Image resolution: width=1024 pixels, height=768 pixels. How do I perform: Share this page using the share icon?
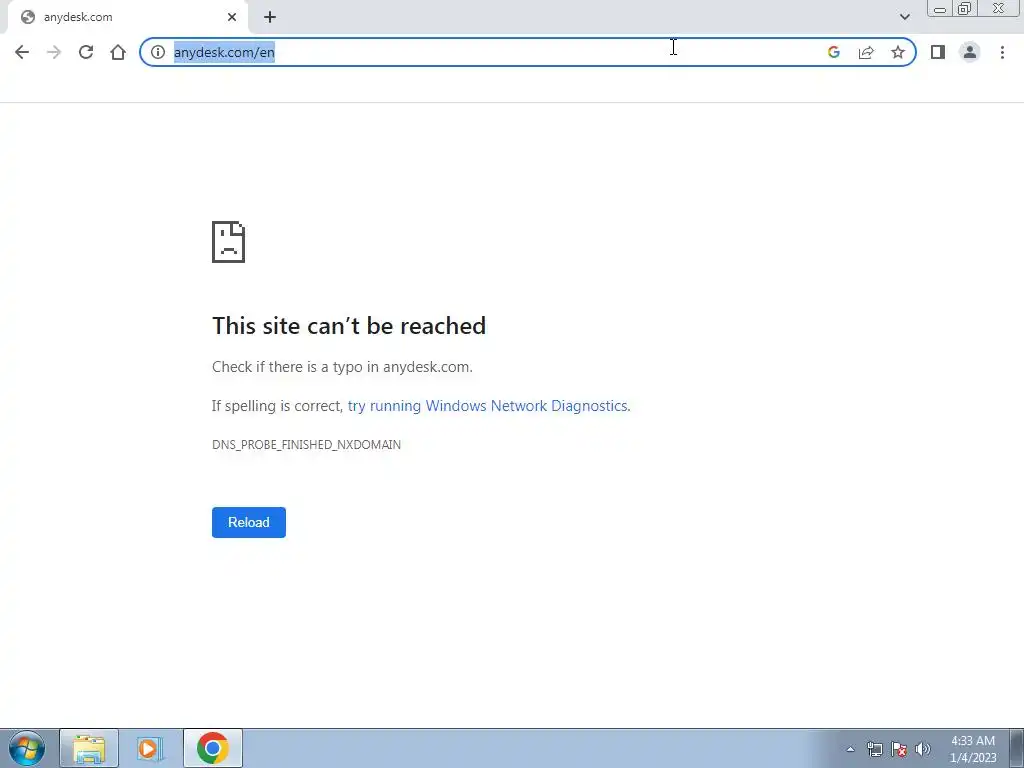(x=866, y=52)
